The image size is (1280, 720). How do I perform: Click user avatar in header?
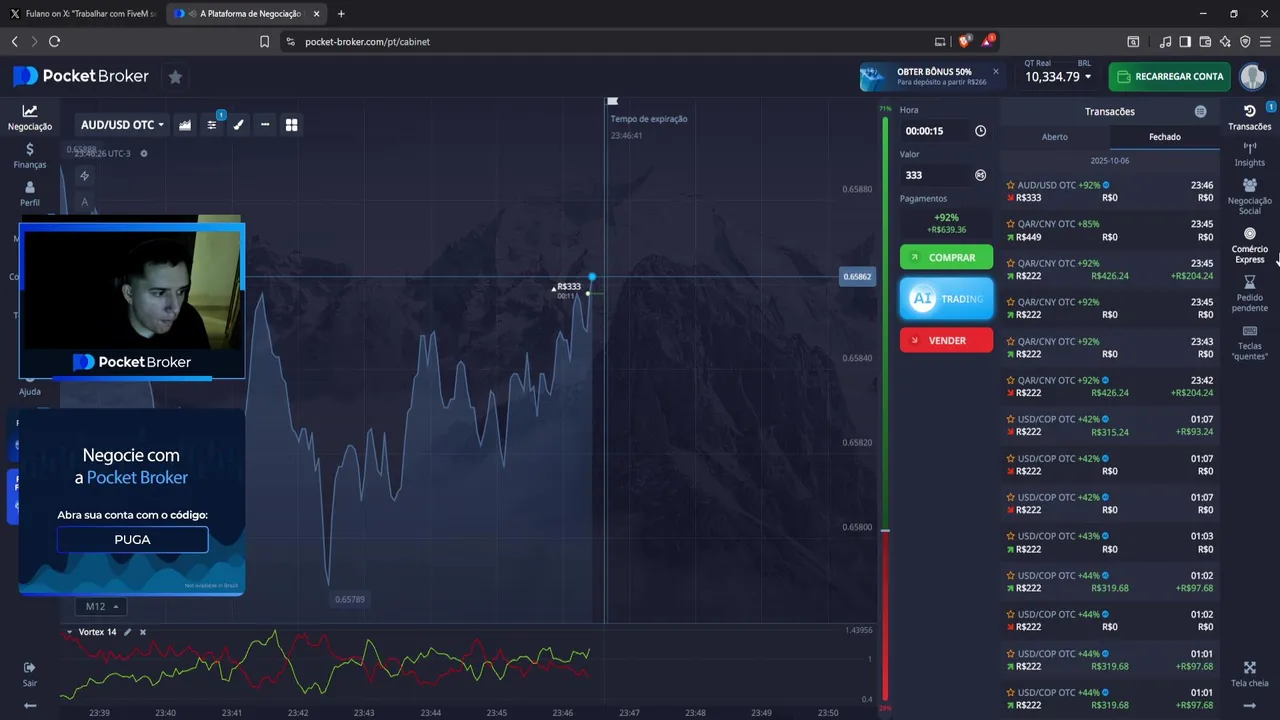click(x=1253, y=76)
